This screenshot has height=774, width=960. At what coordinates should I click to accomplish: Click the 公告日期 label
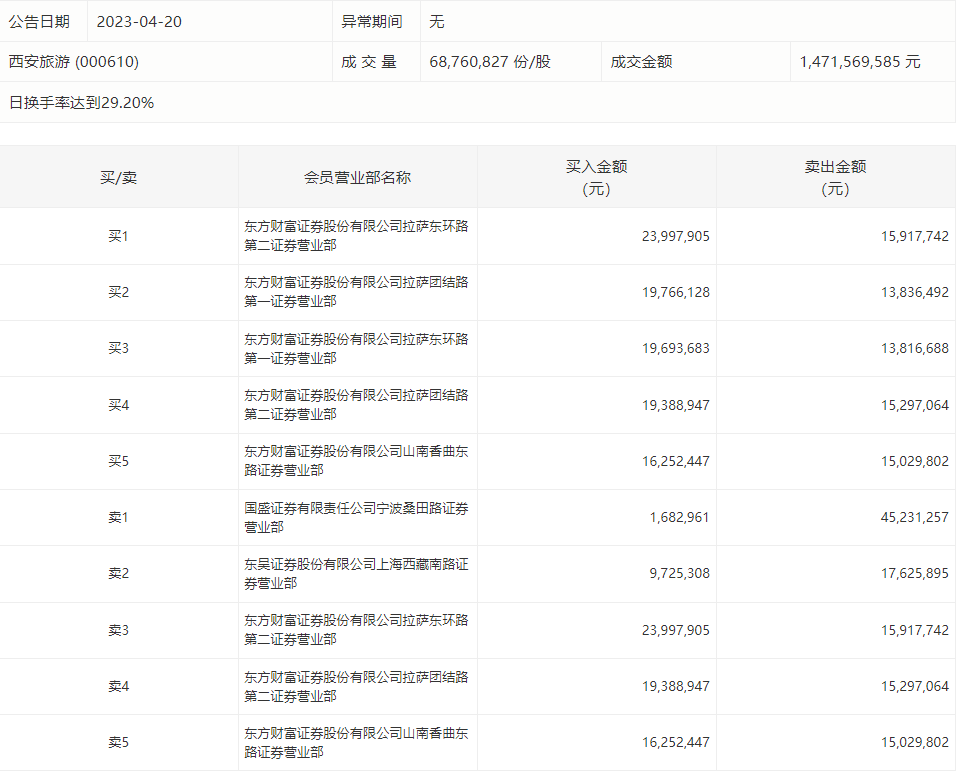39,21
